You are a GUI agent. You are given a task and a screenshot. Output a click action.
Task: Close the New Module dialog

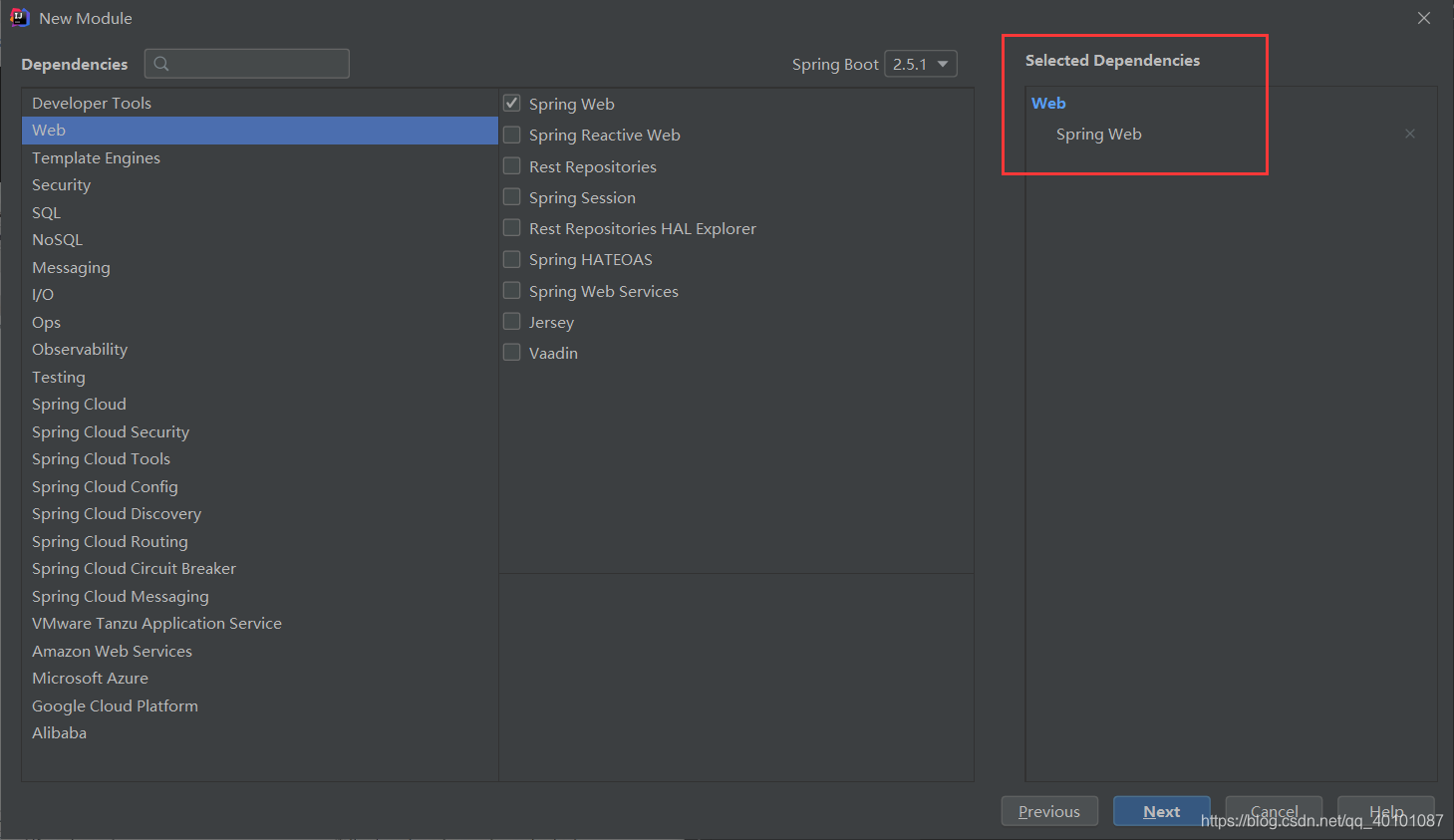(x=1424, y=18)
